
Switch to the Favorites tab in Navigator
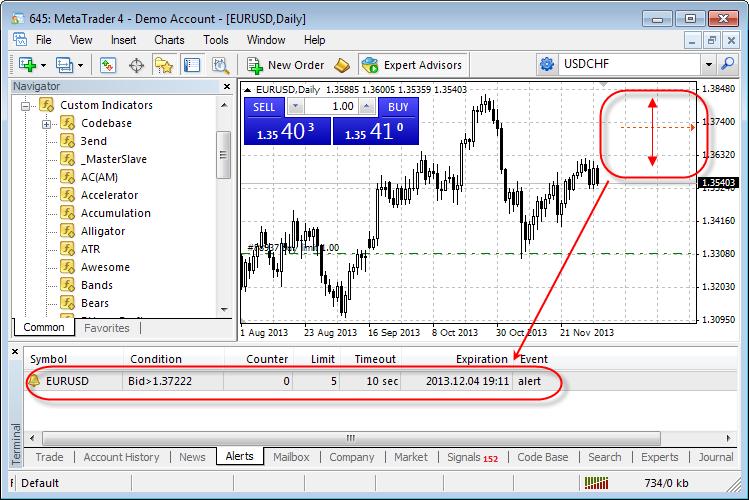(107, 328)
